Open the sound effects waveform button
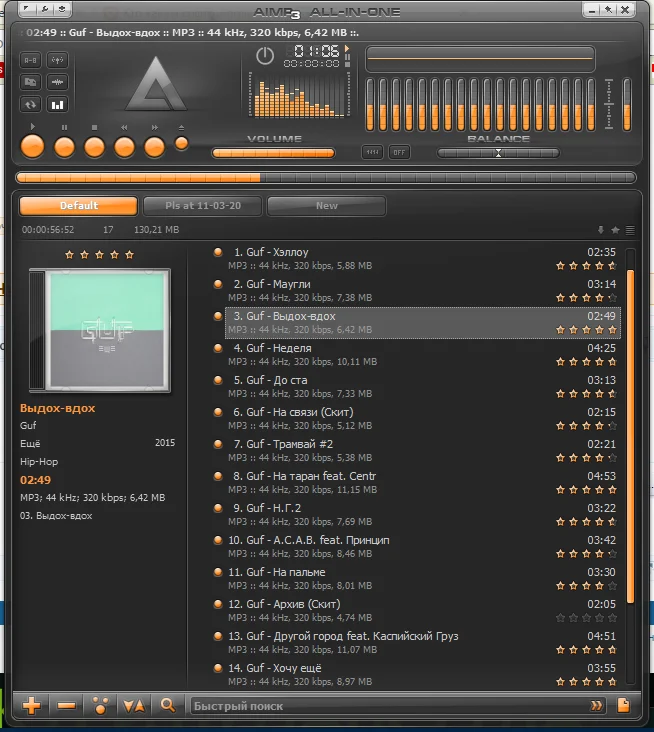Image resolution: width=654 pixels, height=732 pixels. point(57,82)
